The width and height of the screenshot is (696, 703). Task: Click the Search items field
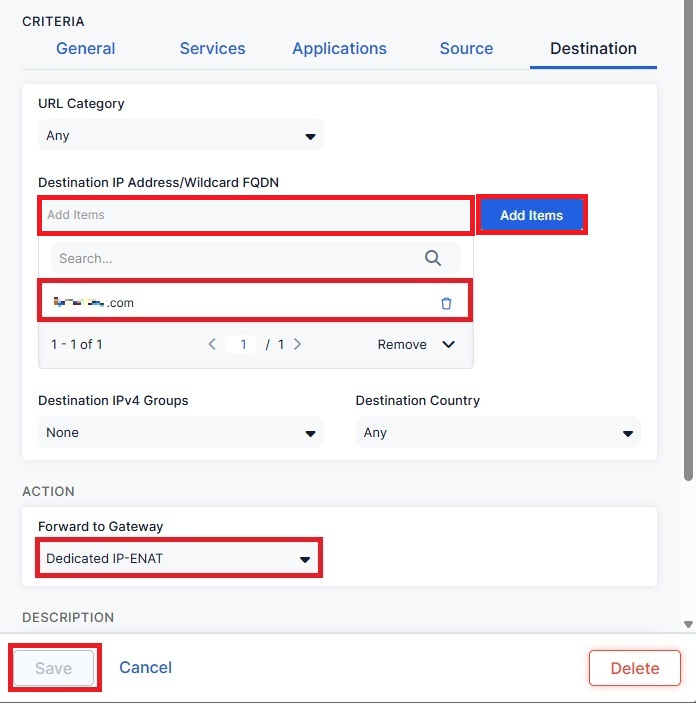(x=235, y=258)
